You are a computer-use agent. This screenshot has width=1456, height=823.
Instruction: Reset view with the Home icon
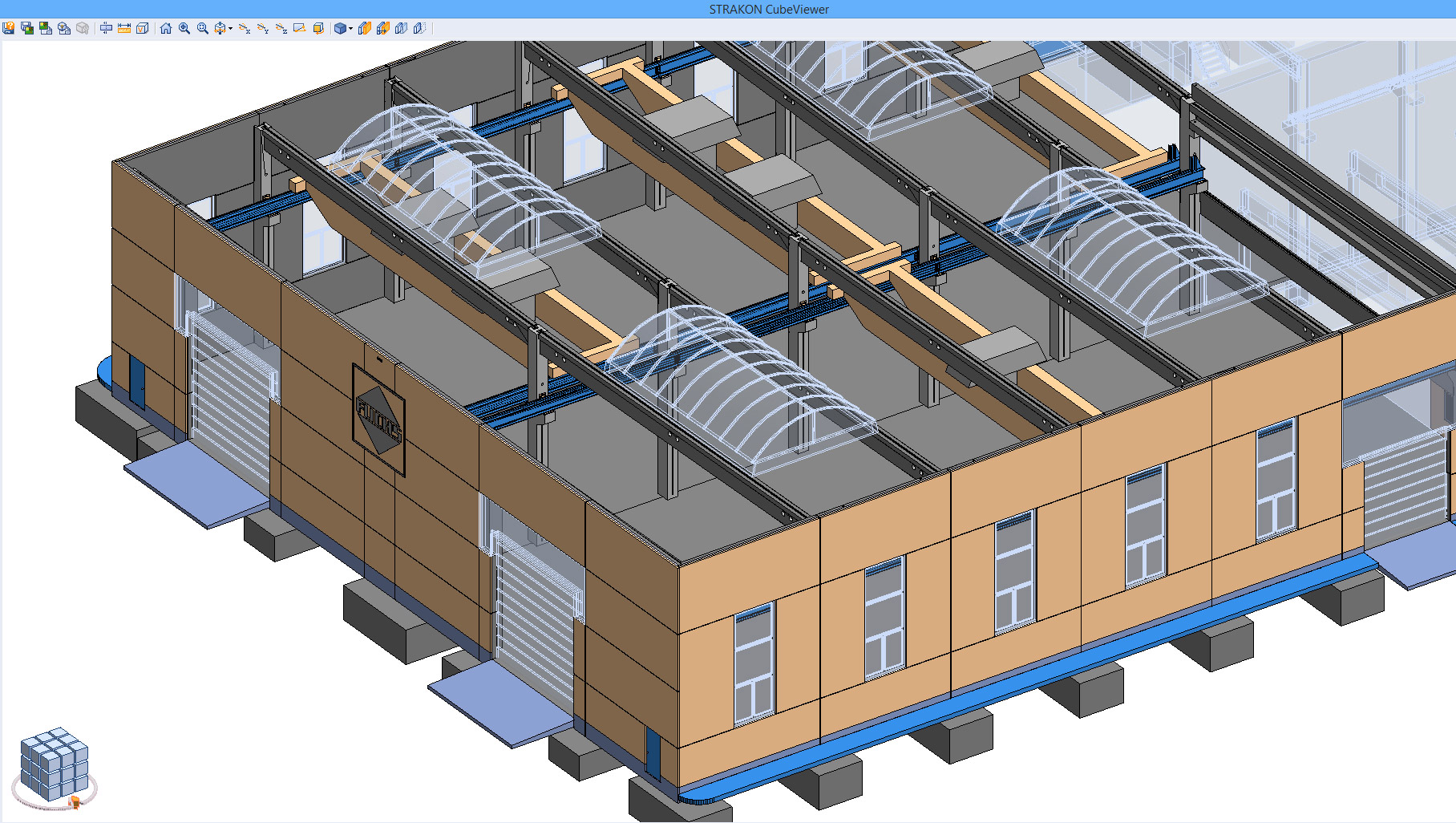166,28
